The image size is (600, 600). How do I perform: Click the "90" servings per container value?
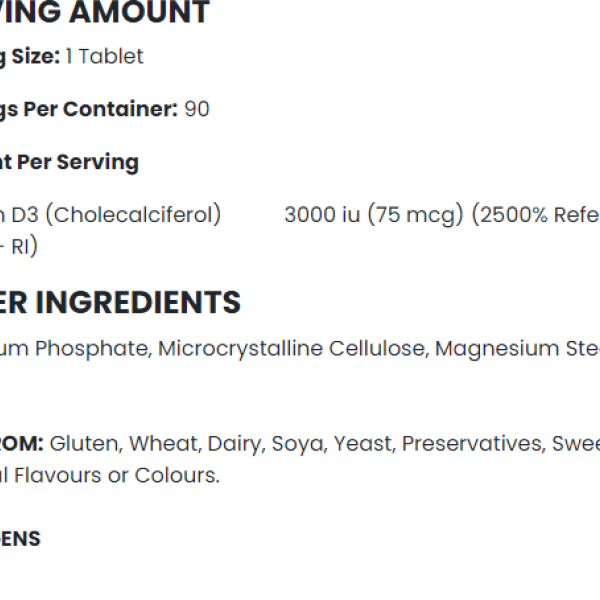click(197, 109)
